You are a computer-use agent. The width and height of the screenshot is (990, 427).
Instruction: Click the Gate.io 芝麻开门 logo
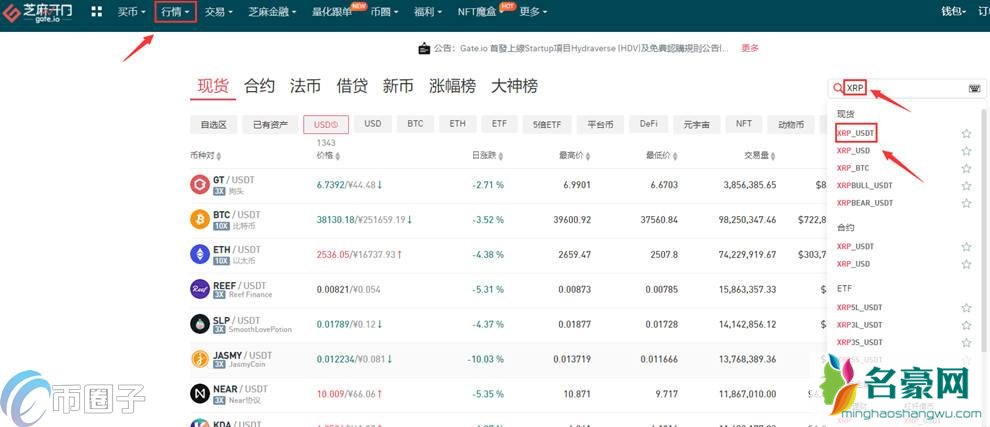[x=37, y=13]
